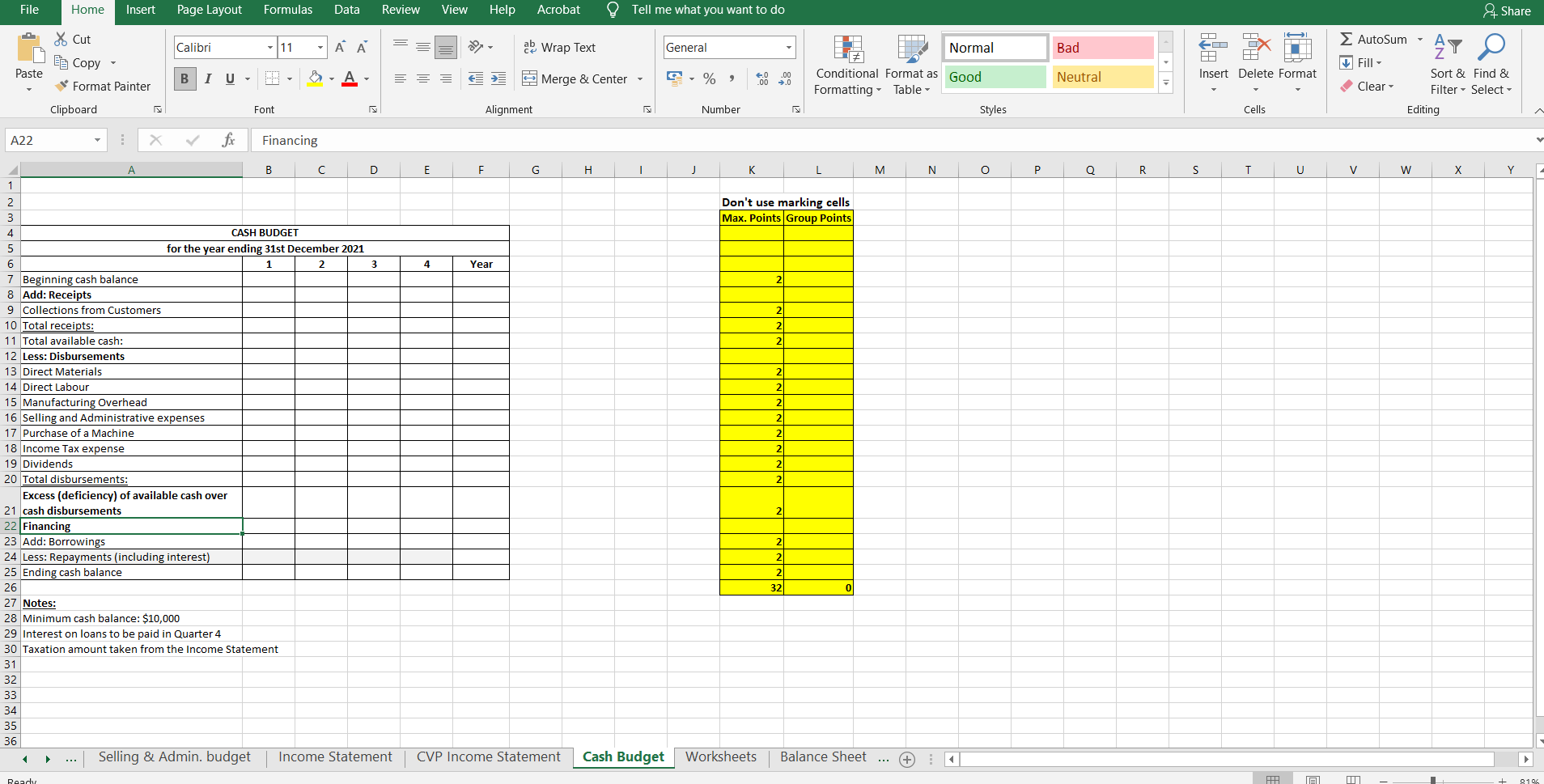Open the font name Calibri dropdown

coord(270,47)
